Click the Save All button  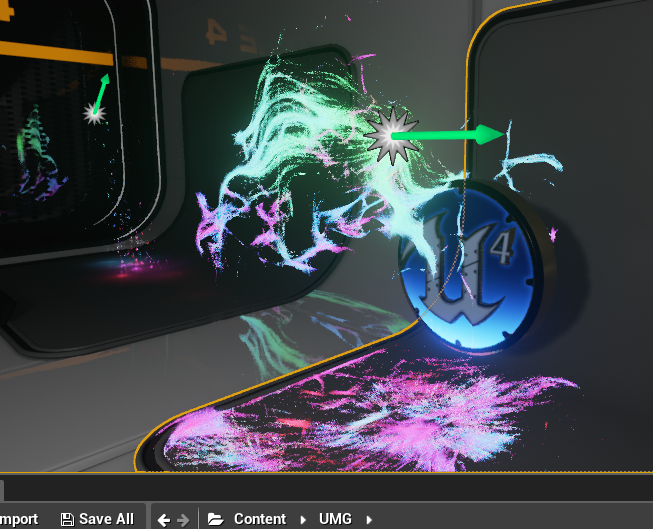[x=97, y=519]
